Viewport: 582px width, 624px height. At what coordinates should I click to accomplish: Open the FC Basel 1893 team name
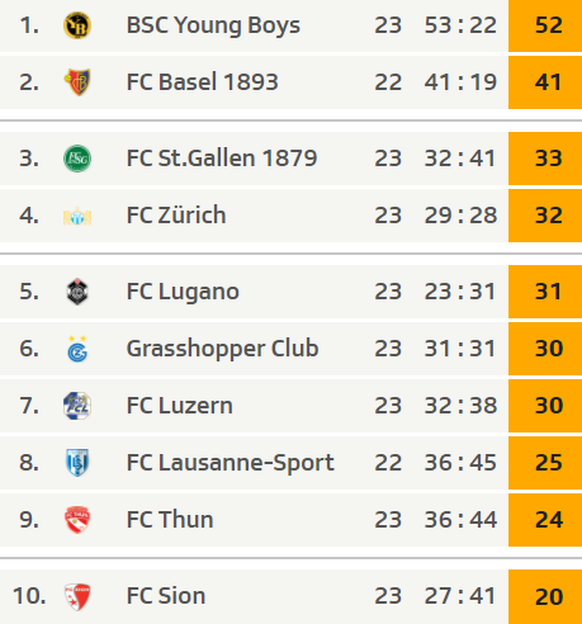(202, 82)
